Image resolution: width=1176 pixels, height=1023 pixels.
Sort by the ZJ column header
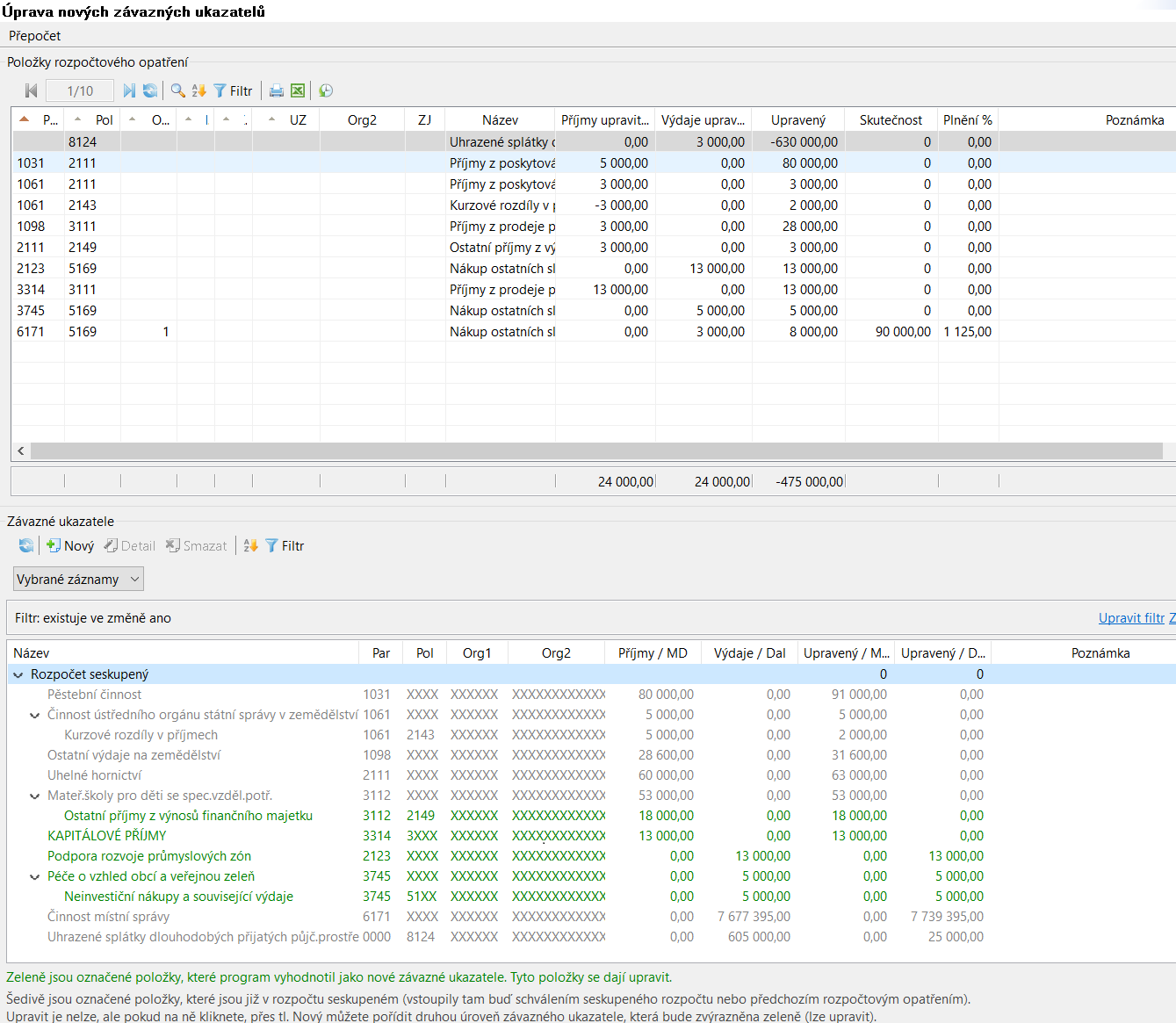[425, 119]
